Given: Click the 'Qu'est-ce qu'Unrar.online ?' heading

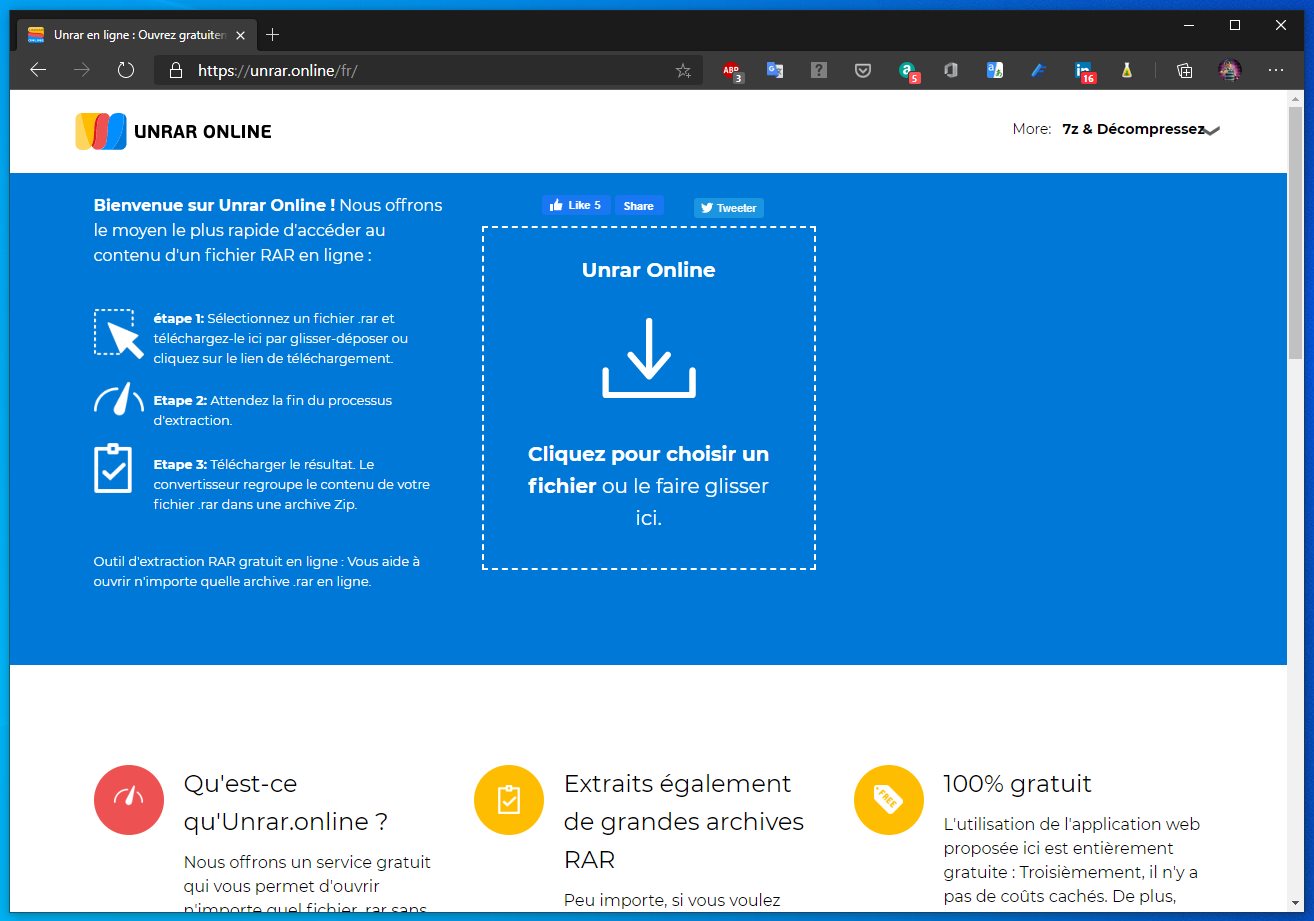Looking at the screenshot, I should [286, 803].
